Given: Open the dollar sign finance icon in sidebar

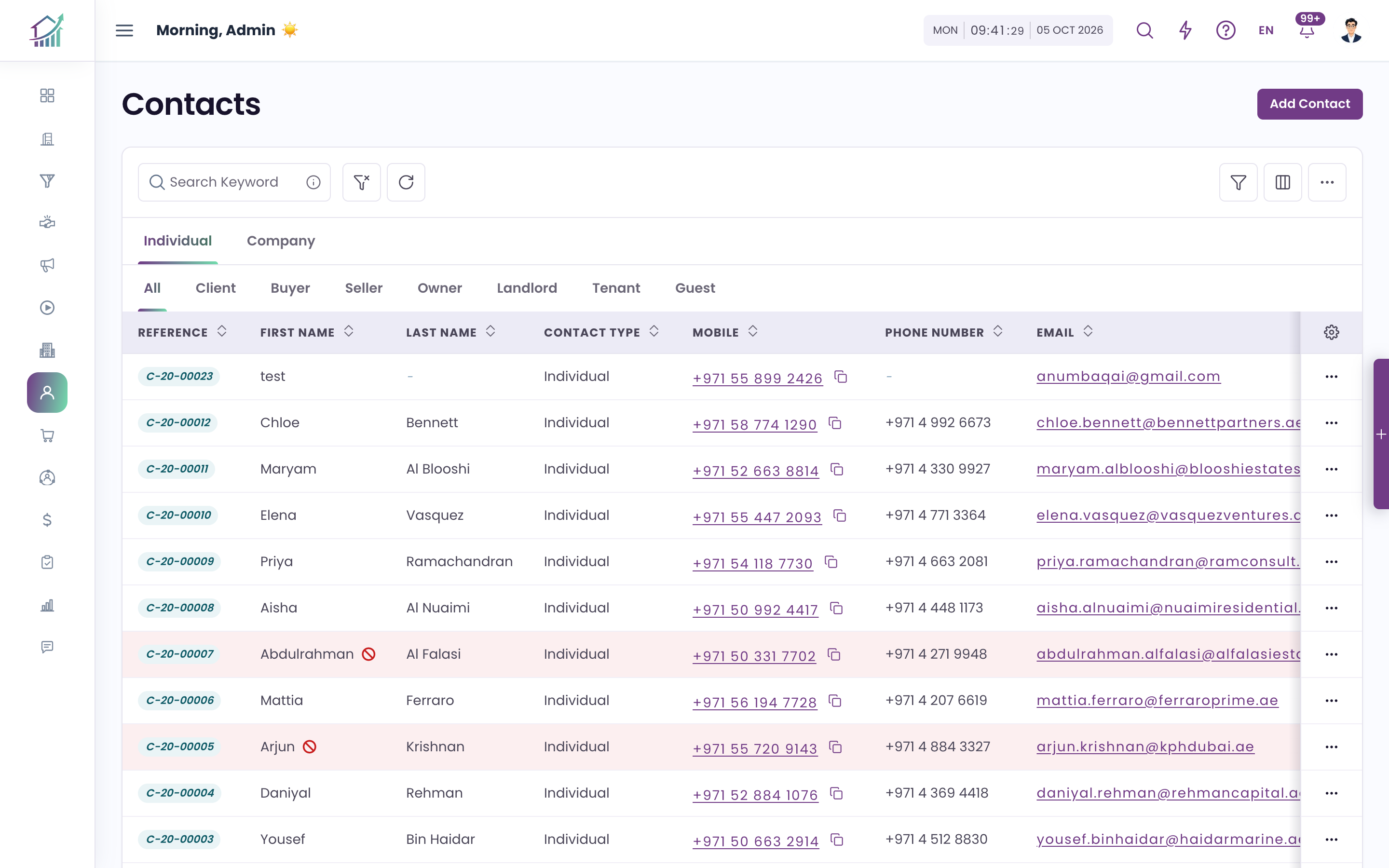Looking at the screenshot, I should tap(47, 520).
